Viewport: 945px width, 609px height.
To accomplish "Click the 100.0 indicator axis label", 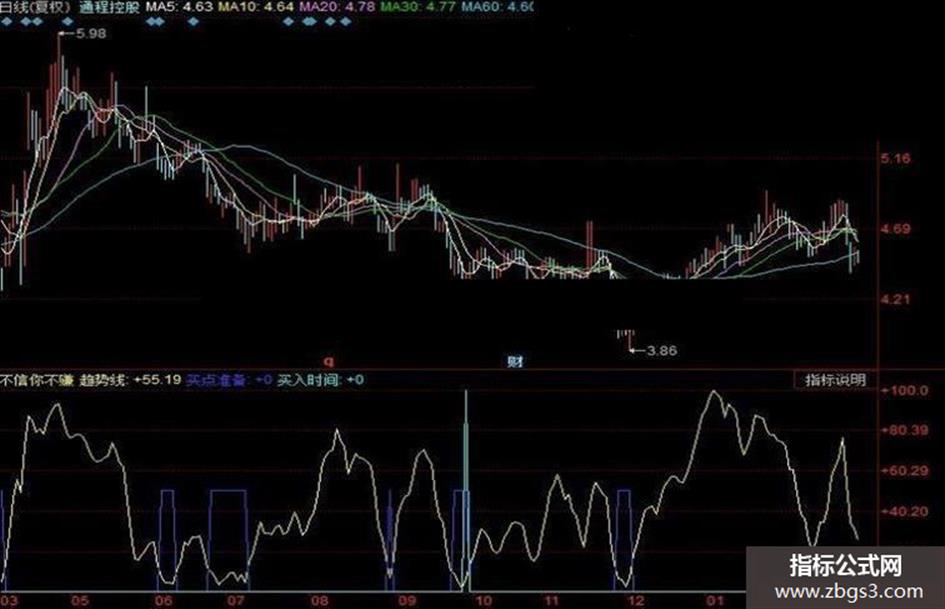I will 905,391.
